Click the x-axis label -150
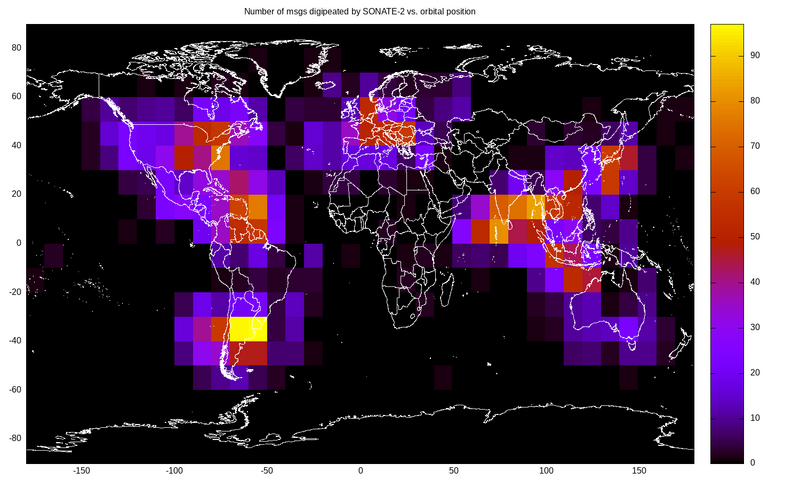The image size is (800, 480). pyautogui.click(x=81, y=470)
